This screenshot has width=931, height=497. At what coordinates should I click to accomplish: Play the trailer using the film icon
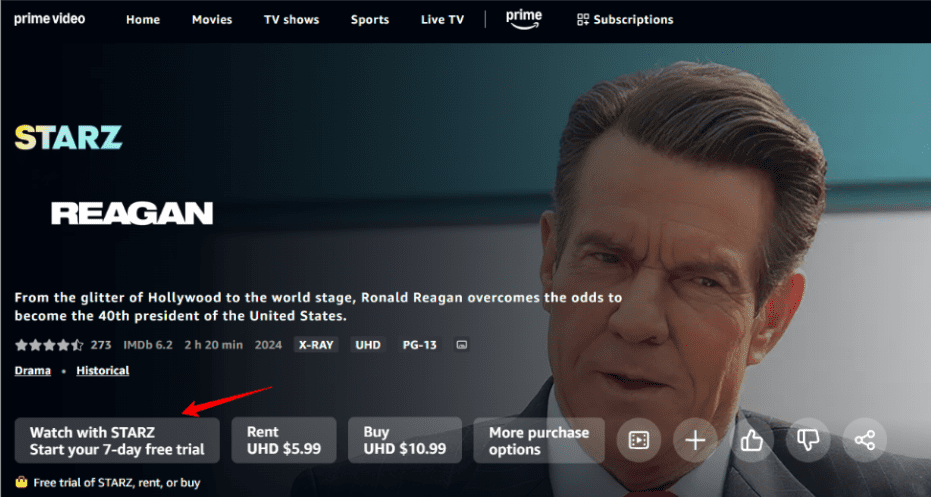639,440
